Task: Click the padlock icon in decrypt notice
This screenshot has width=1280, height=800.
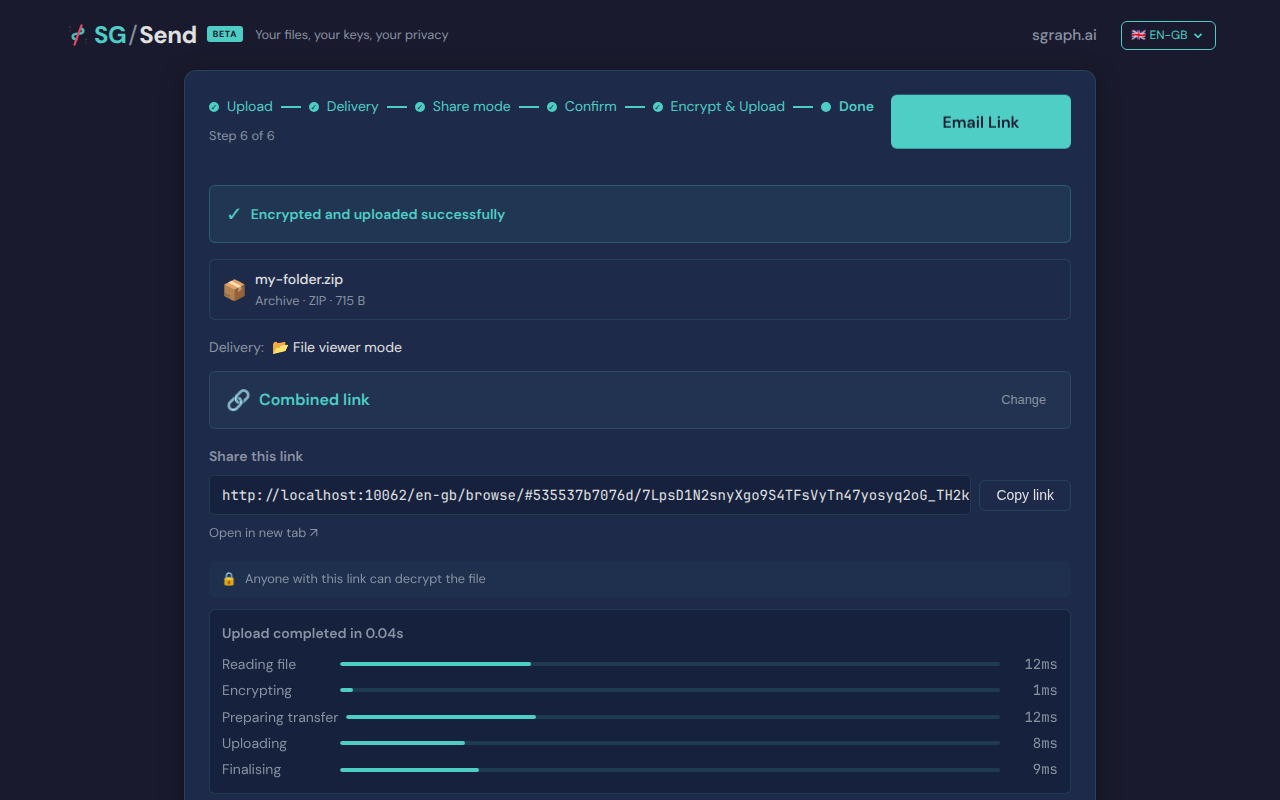Action: click(229, 579)
